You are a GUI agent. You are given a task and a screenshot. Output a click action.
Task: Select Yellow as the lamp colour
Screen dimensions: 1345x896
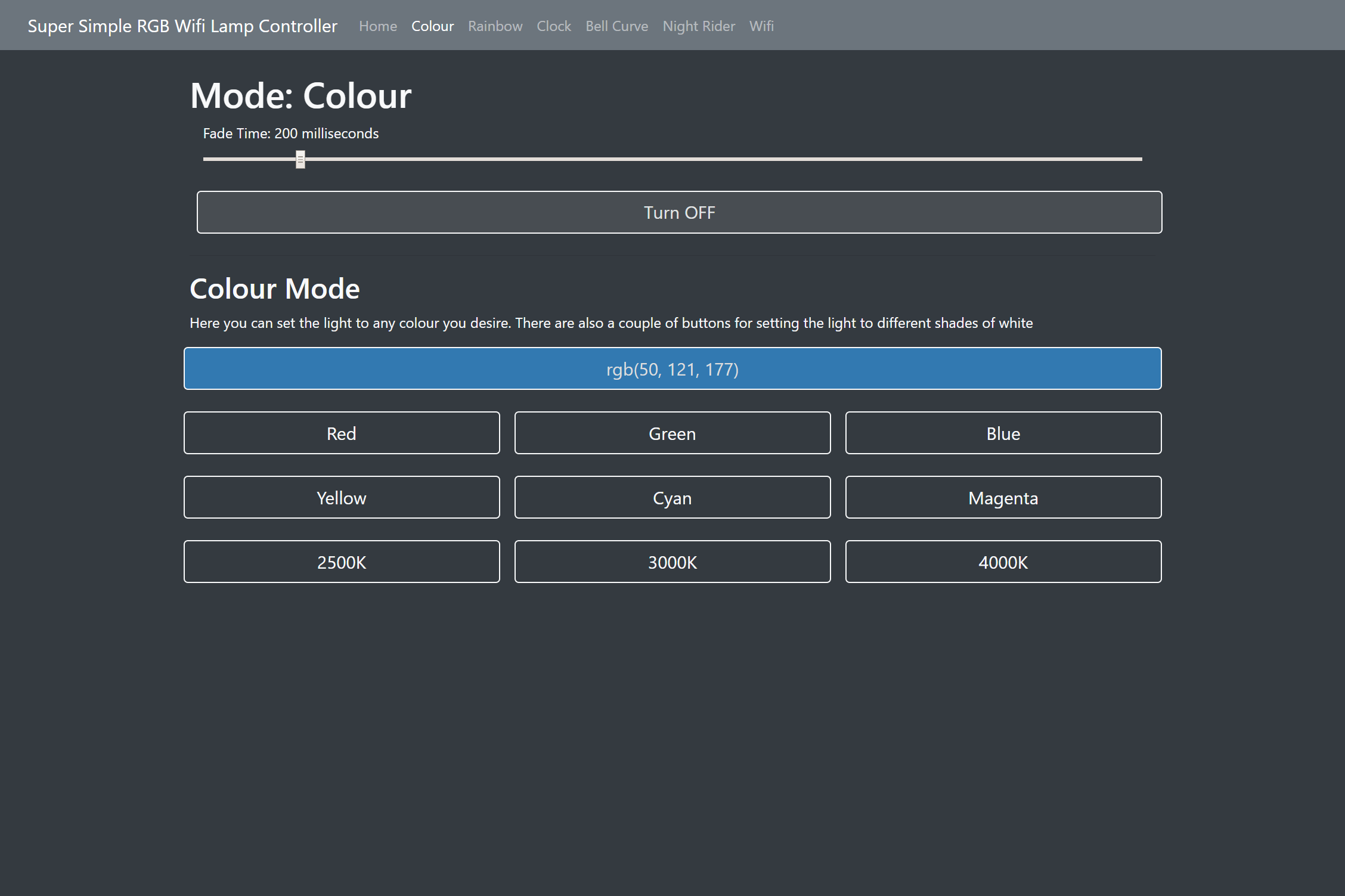pyautogui.click(x=342, y=498)
